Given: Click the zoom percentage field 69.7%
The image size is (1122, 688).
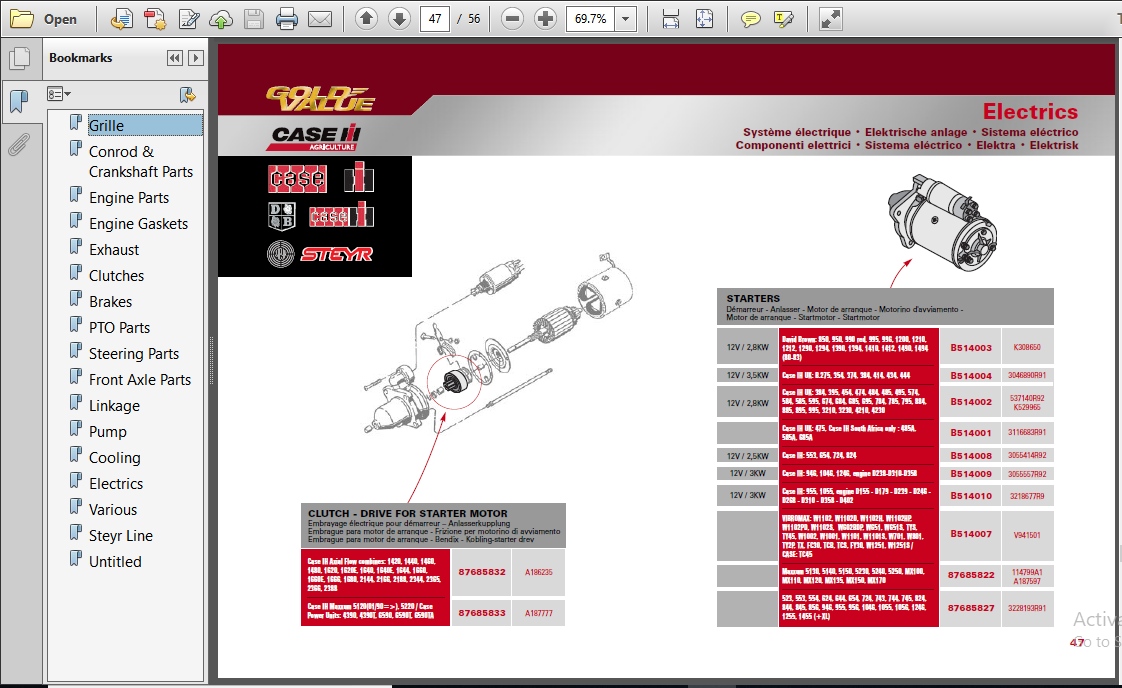Looking at the screenshot, I should [x=590, y=19].
